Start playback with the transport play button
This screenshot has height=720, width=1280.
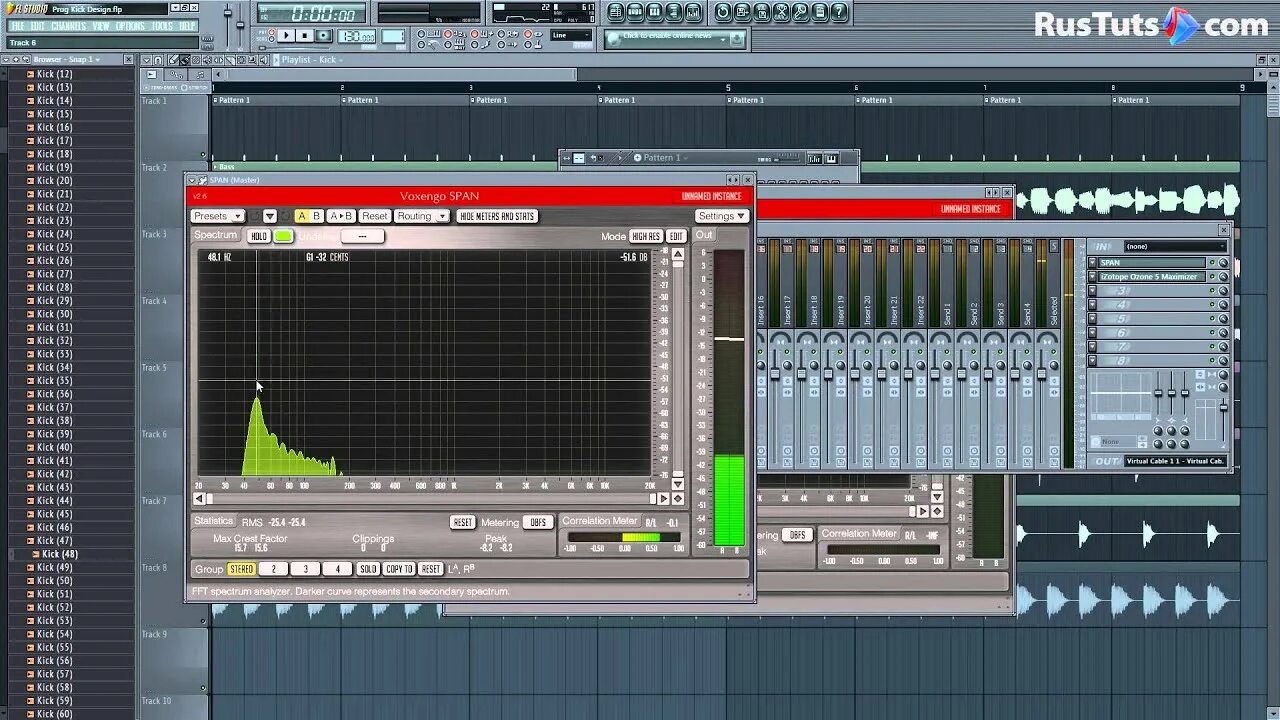point(287,35)
